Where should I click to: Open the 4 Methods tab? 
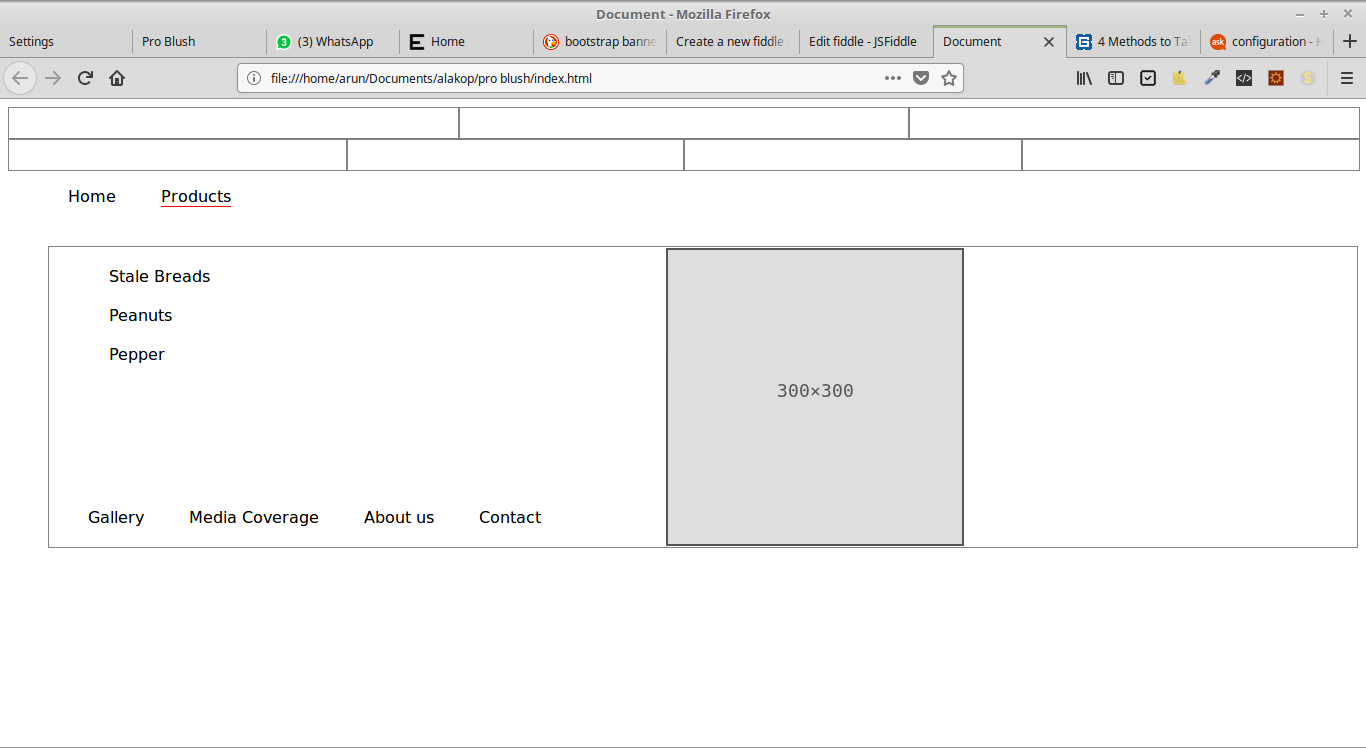tap(1134, 42)
